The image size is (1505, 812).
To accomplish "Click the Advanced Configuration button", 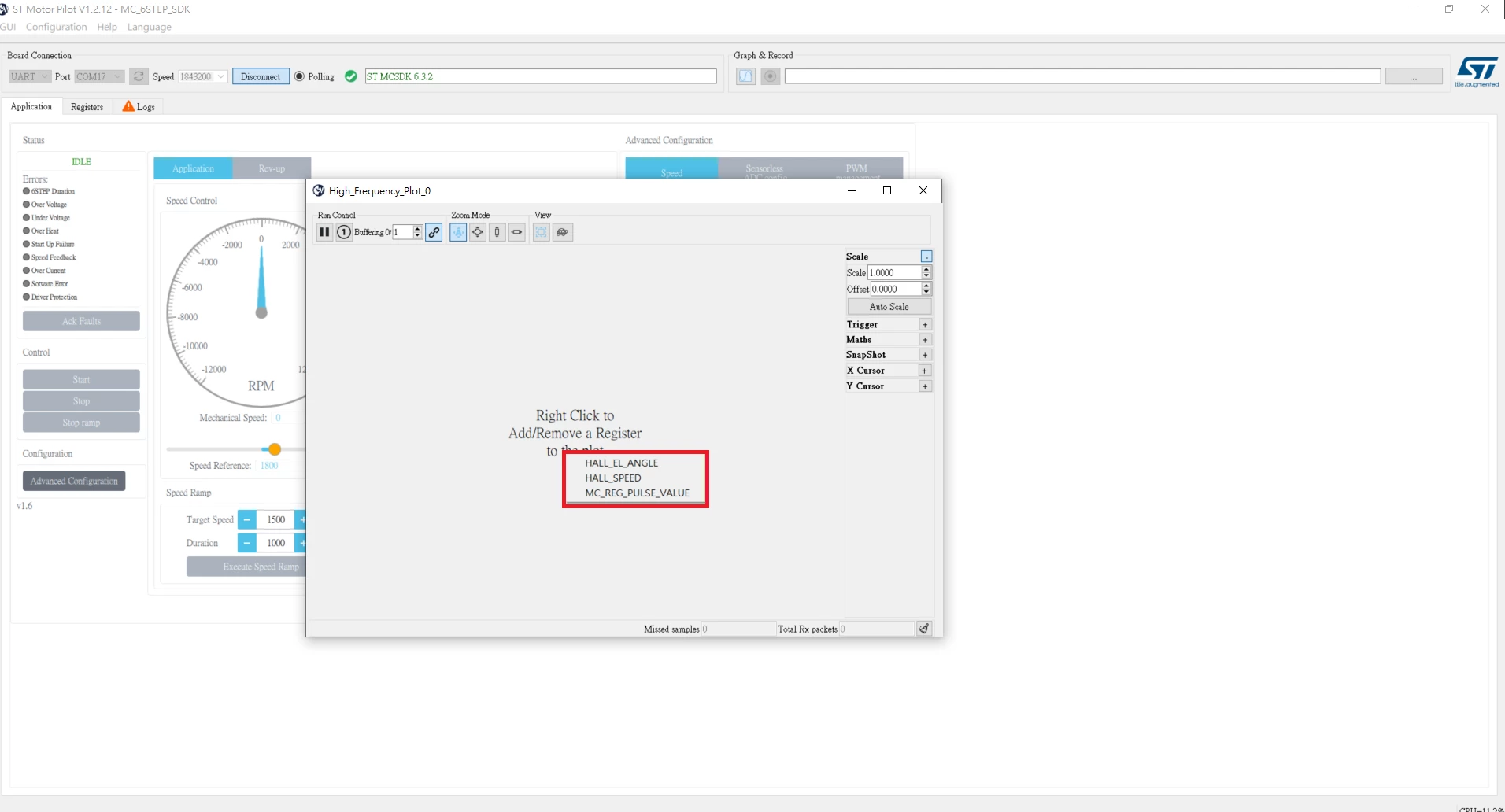I will [x=74, y=481].
